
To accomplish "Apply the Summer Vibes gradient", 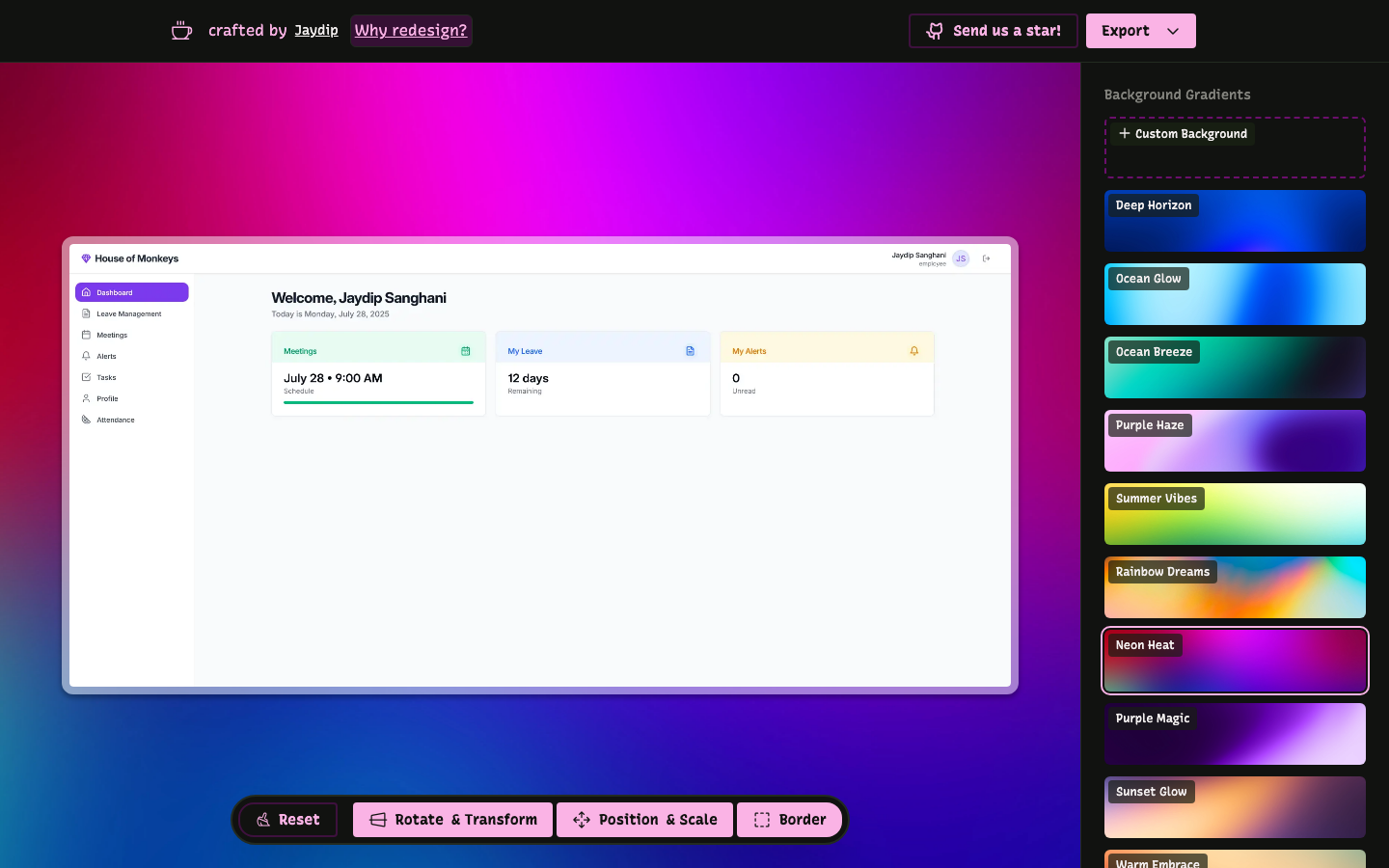I will click(x=1235, y=514).
